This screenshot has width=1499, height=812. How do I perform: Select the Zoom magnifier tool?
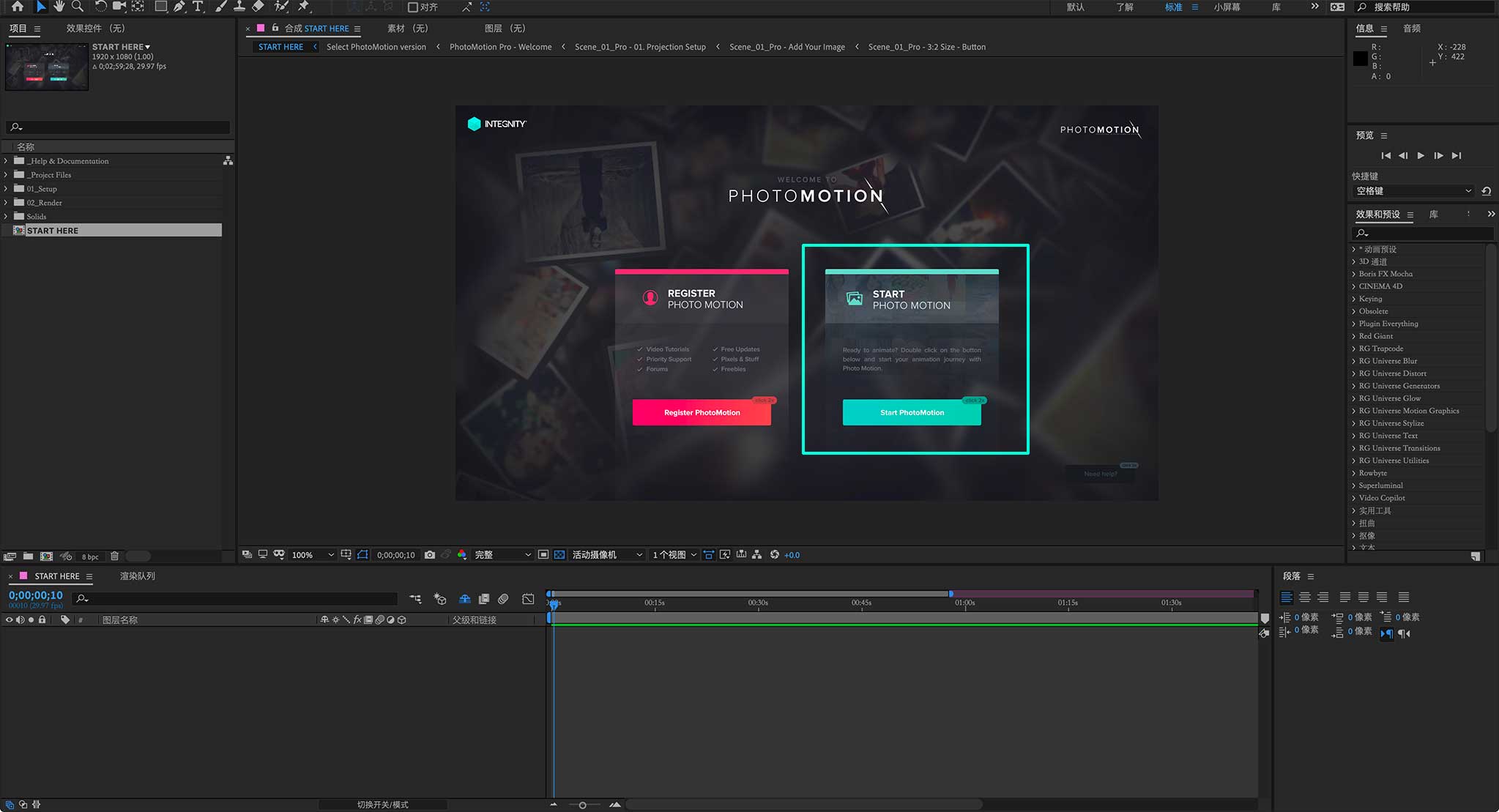(77, 7)
